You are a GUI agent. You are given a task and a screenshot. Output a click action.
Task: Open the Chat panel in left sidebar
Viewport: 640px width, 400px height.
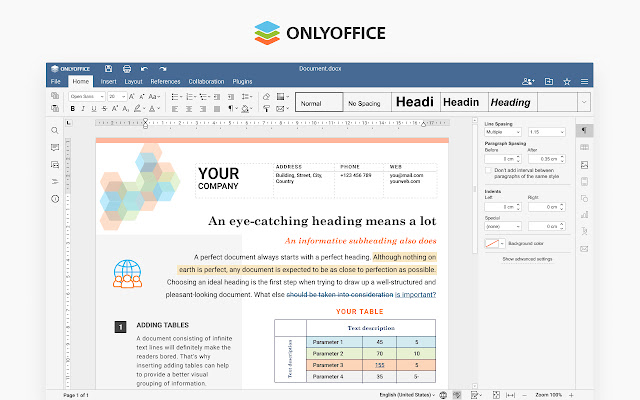[55, 164]
